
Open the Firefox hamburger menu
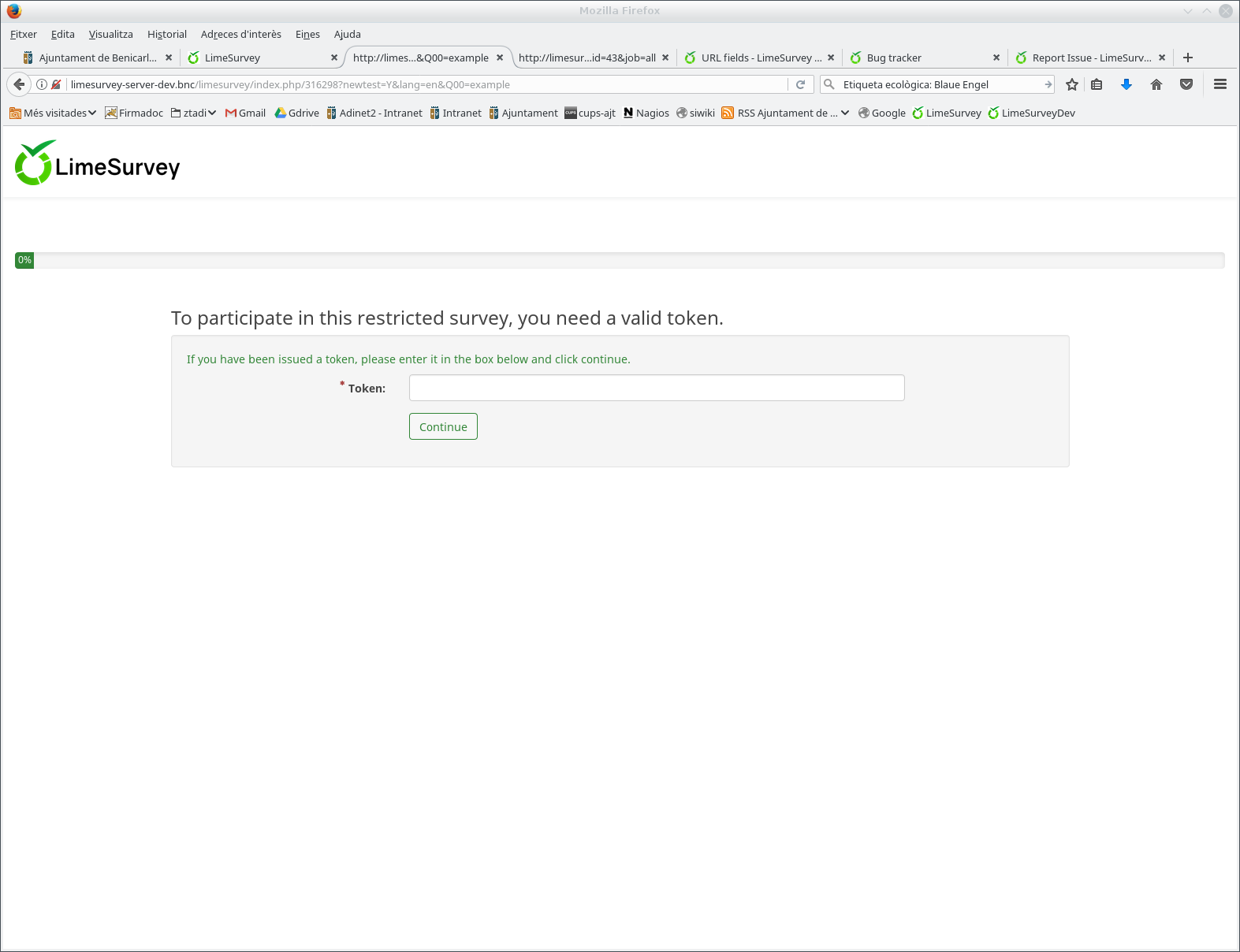point(1220,84)
